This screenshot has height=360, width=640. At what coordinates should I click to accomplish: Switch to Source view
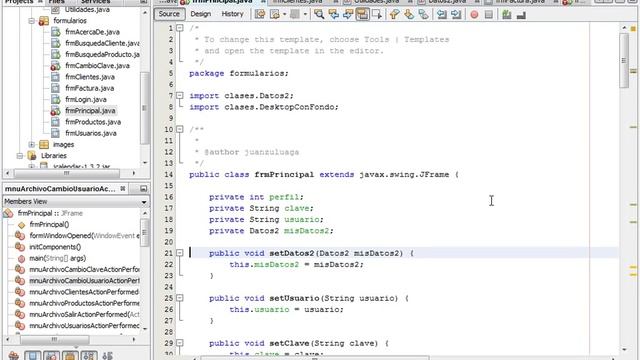pyautogui.click(x=169, y=14)
